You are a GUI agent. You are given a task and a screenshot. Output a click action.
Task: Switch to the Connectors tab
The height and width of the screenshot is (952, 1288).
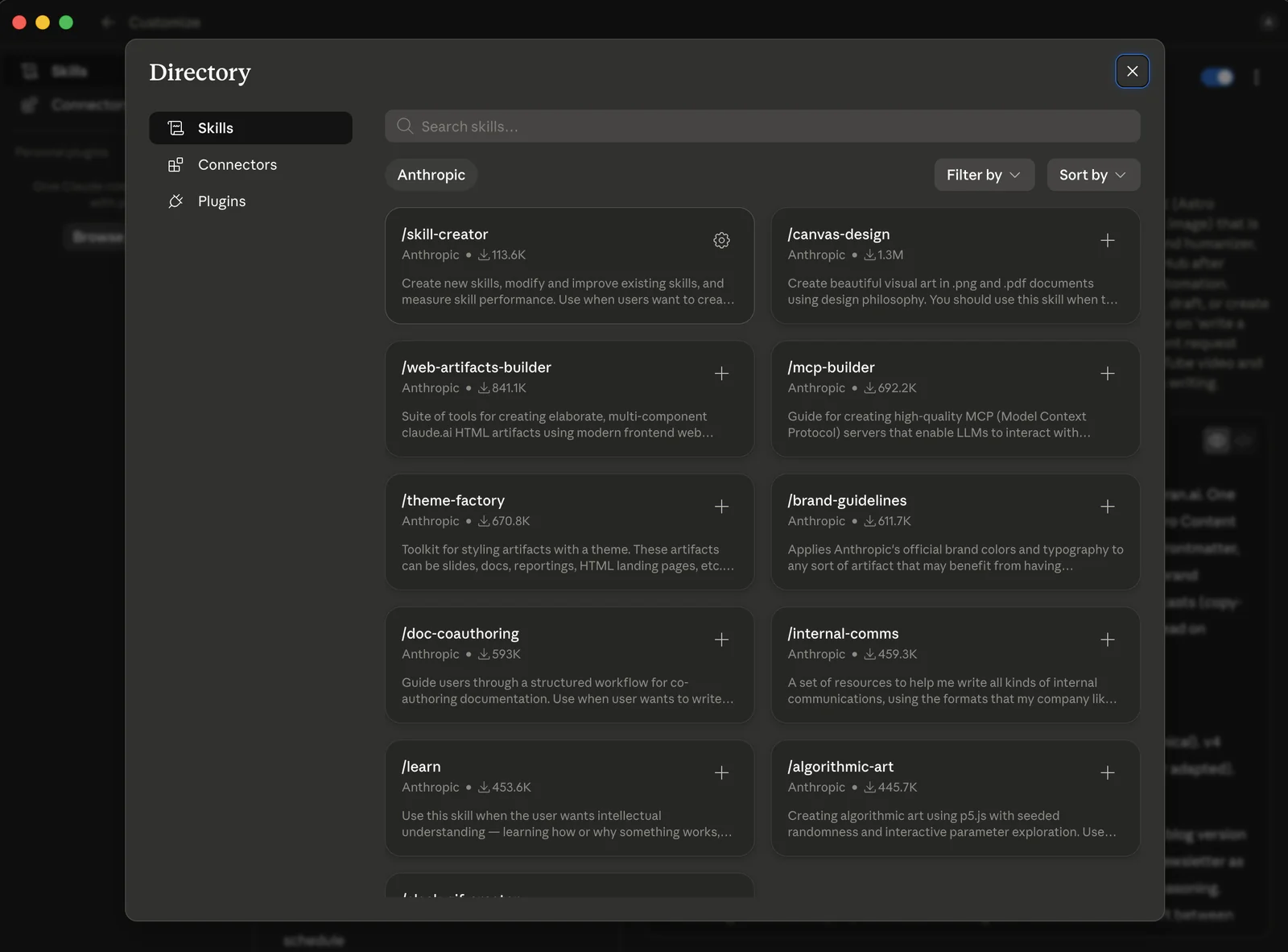[250, 164]
